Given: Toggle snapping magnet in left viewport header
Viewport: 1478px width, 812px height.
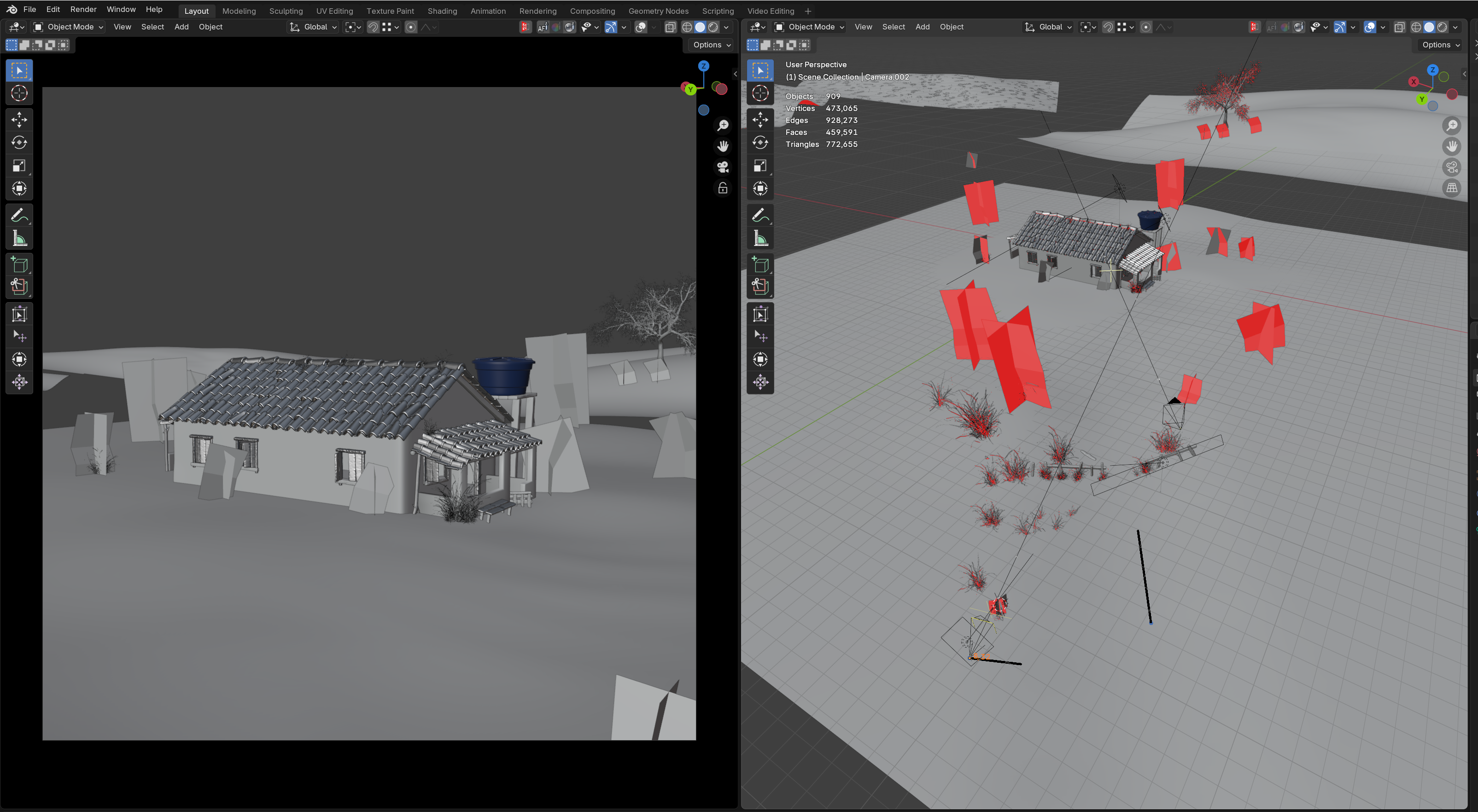Looking at the screenshot, I should [373, 27].
